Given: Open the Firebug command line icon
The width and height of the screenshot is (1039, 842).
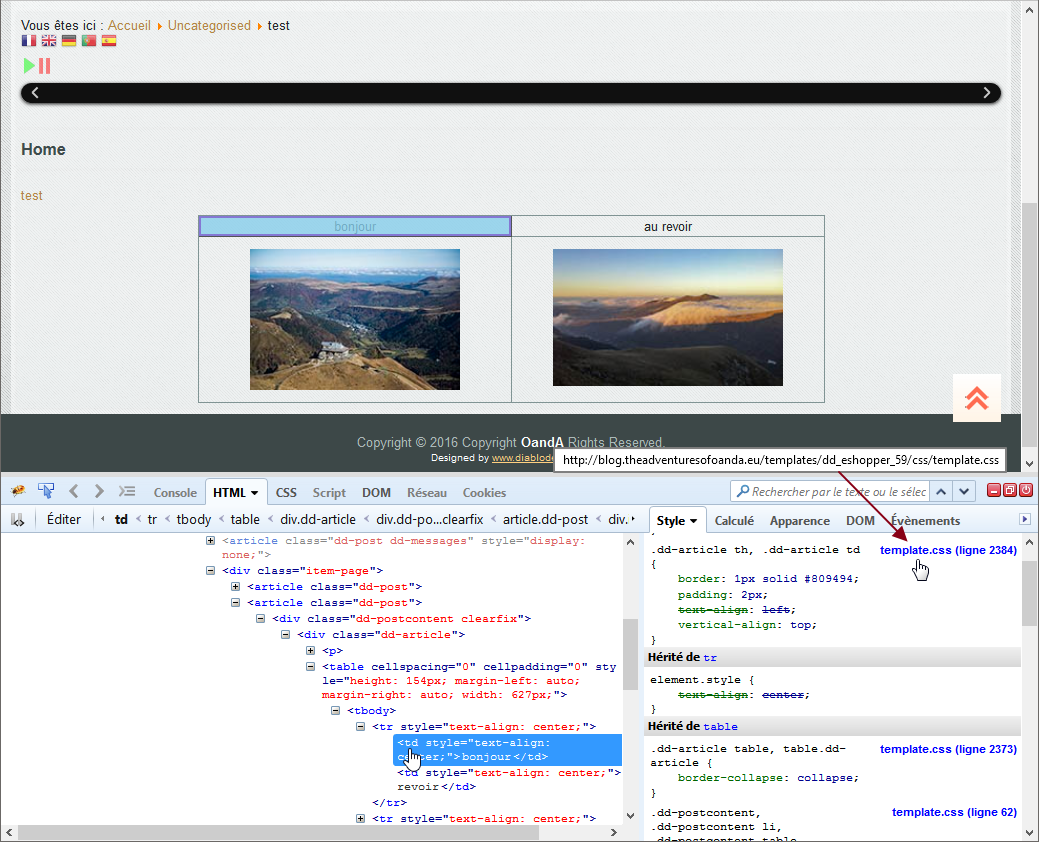Looking at the screenshot, I should 126,491.
